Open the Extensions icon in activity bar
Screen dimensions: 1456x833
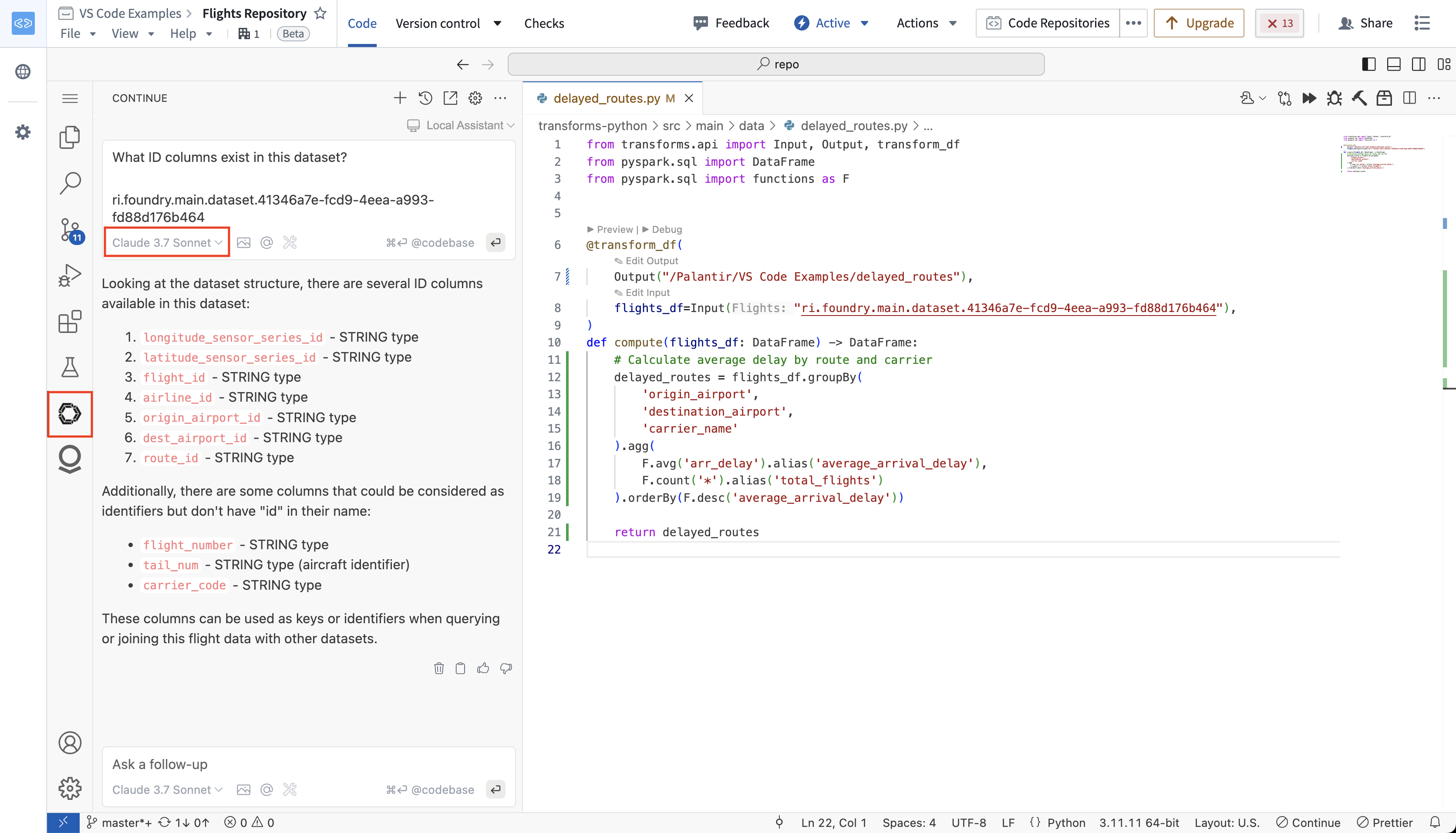[x=70, y=322]
